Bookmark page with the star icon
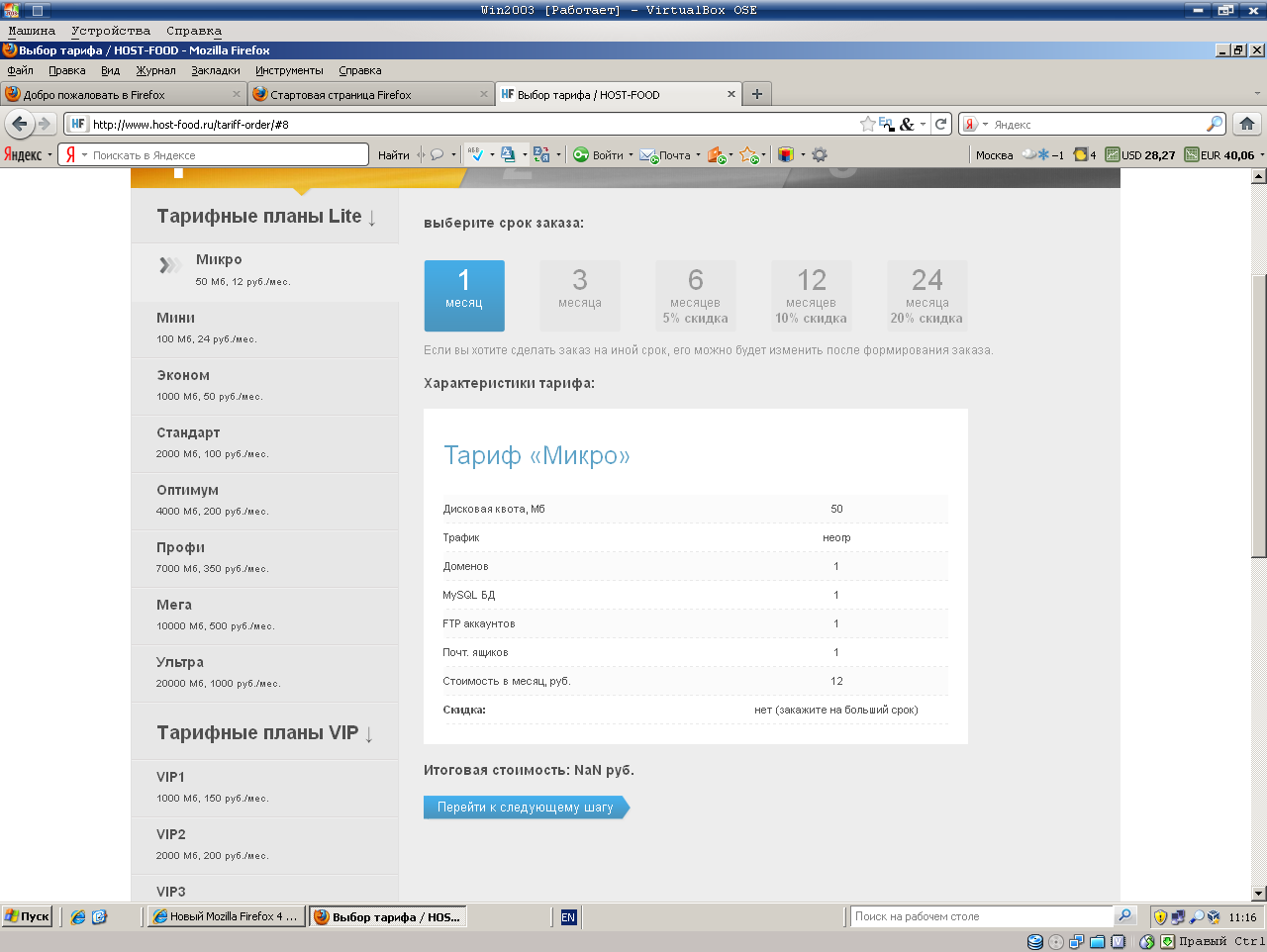Viewport: 1267px width, 952px height. pyautogui.click(x=868, y=124)
